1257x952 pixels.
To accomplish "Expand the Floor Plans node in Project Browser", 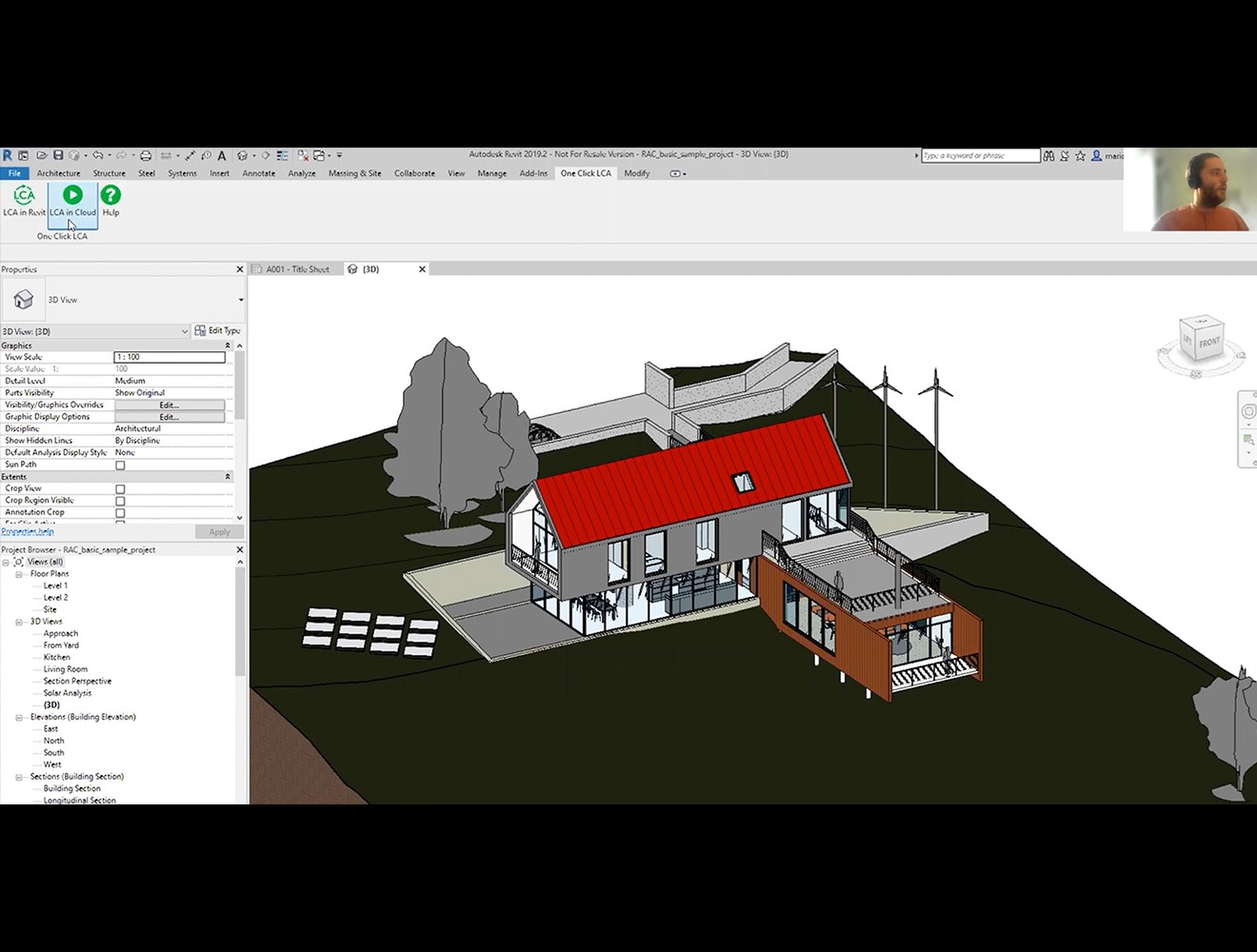I will (x=17, y=573).
